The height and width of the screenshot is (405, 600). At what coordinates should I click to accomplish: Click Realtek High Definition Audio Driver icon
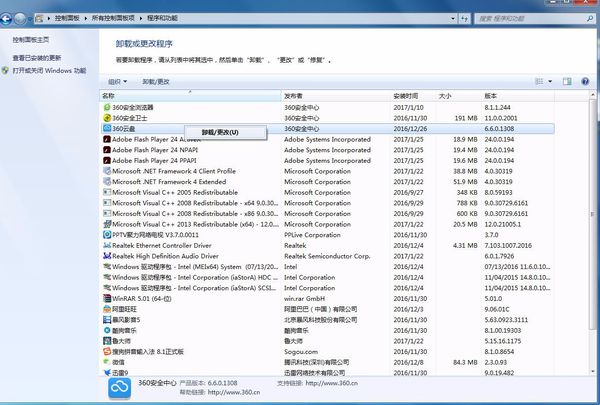[107, 256]
